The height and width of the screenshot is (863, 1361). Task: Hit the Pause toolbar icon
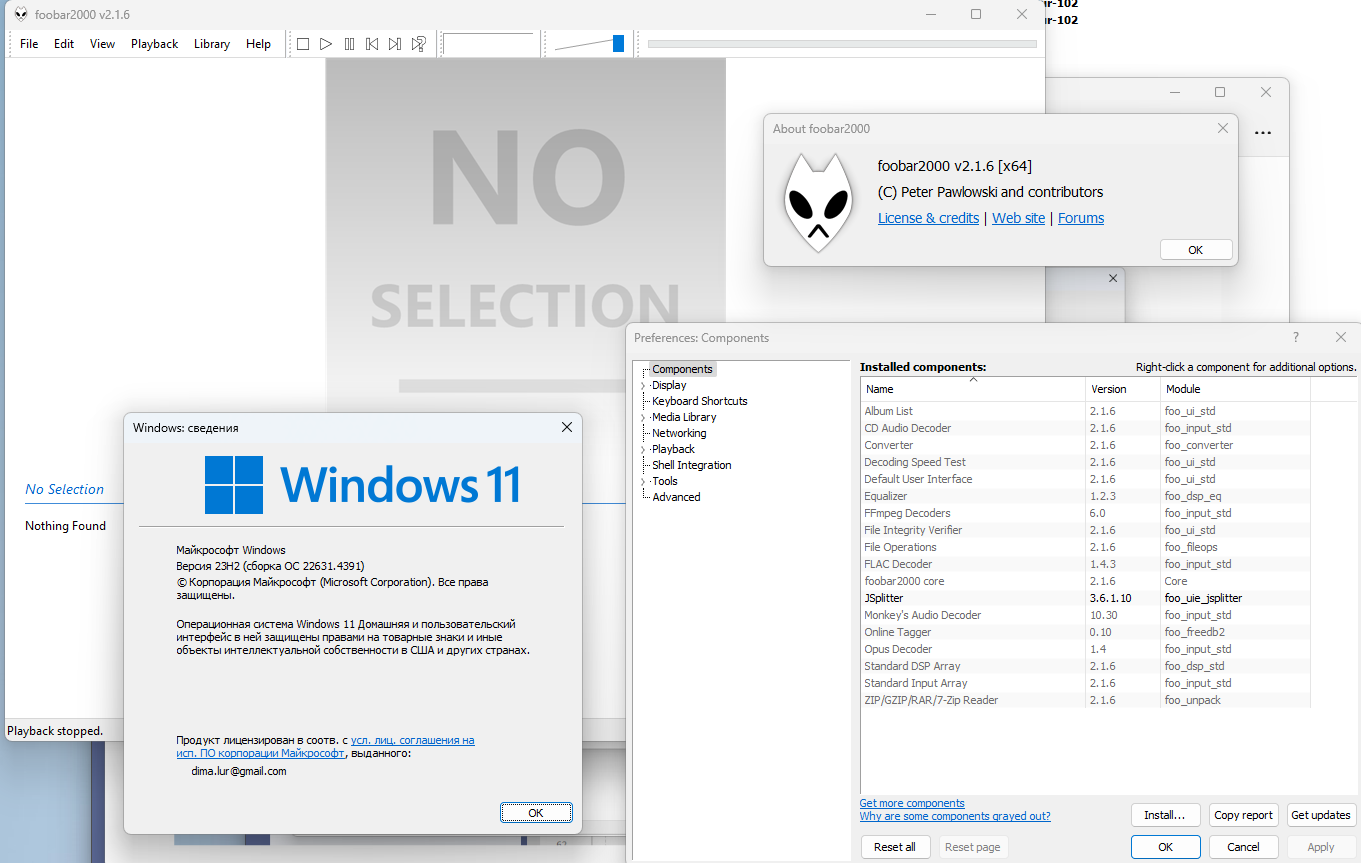(x=349, y=44)
